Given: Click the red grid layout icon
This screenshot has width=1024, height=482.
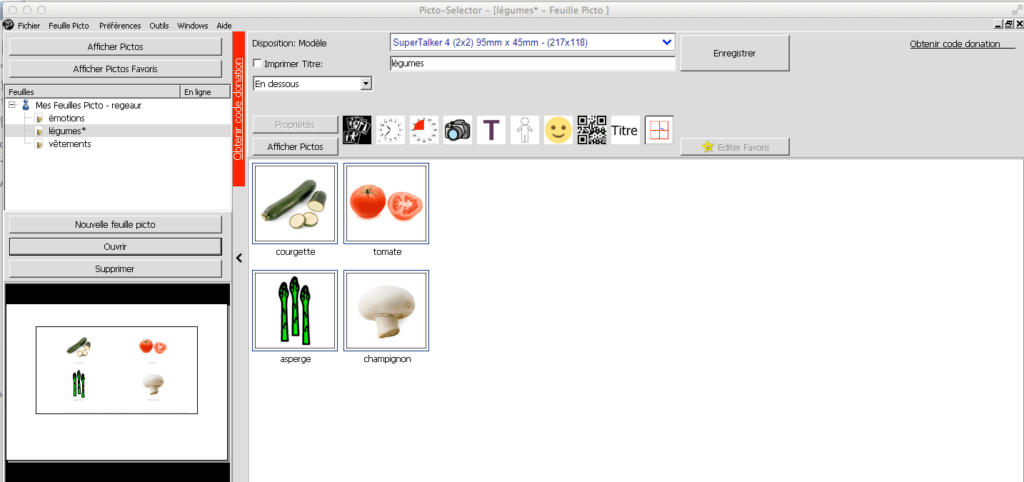Looking at the screenshot, I should click(659, 130).
